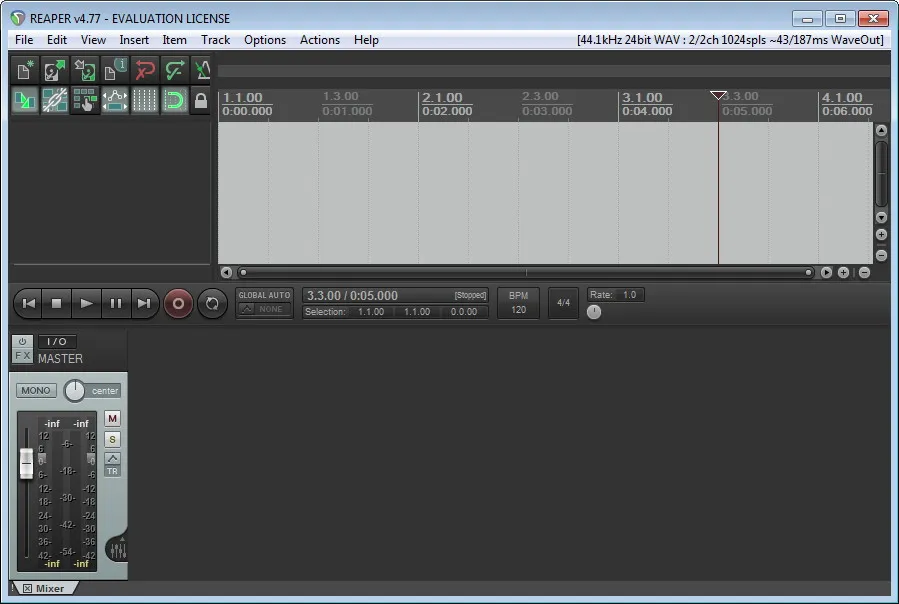
Task: Click the green Redo arrow icon
Action: [x=174, y=70]
